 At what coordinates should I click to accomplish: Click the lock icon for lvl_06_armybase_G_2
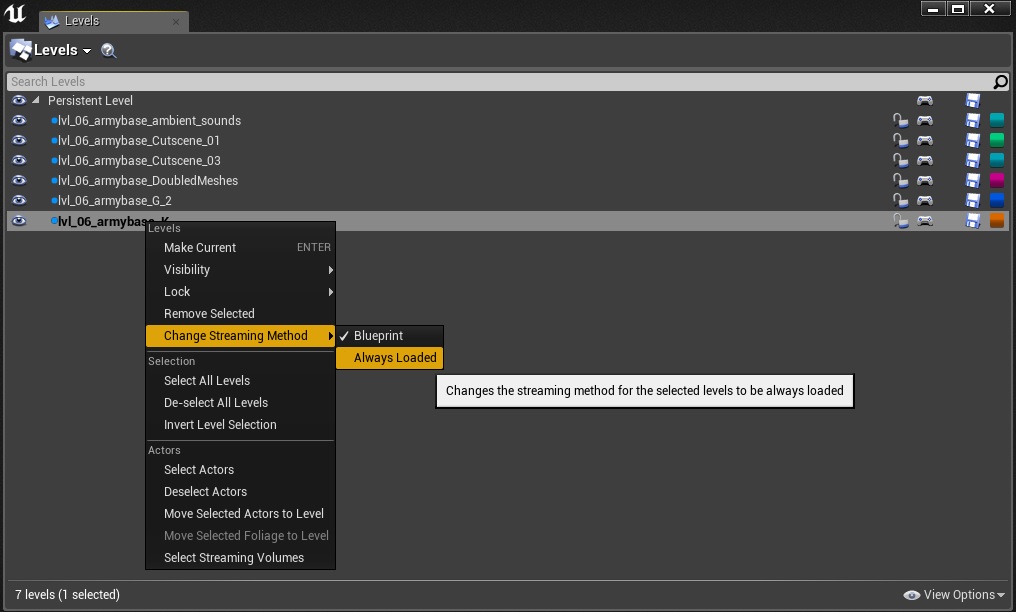click(x=900, y=201)
